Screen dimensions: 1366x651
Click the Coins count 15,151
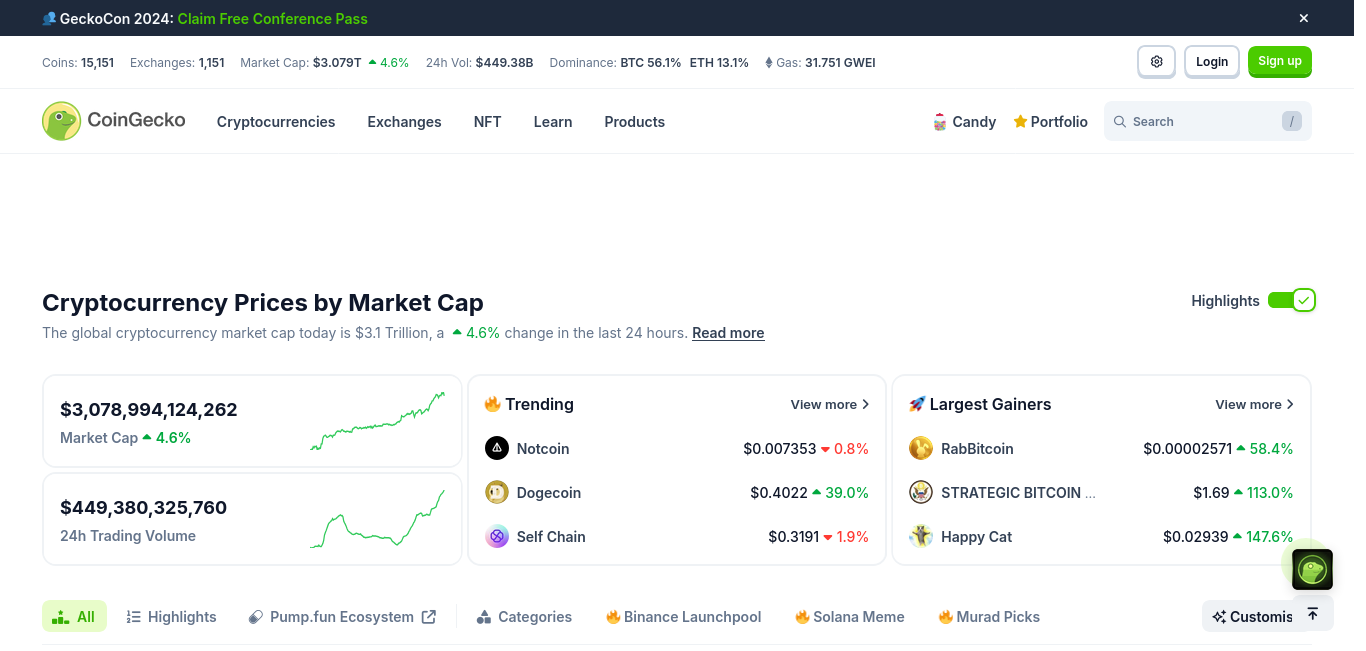coord(97,62)
